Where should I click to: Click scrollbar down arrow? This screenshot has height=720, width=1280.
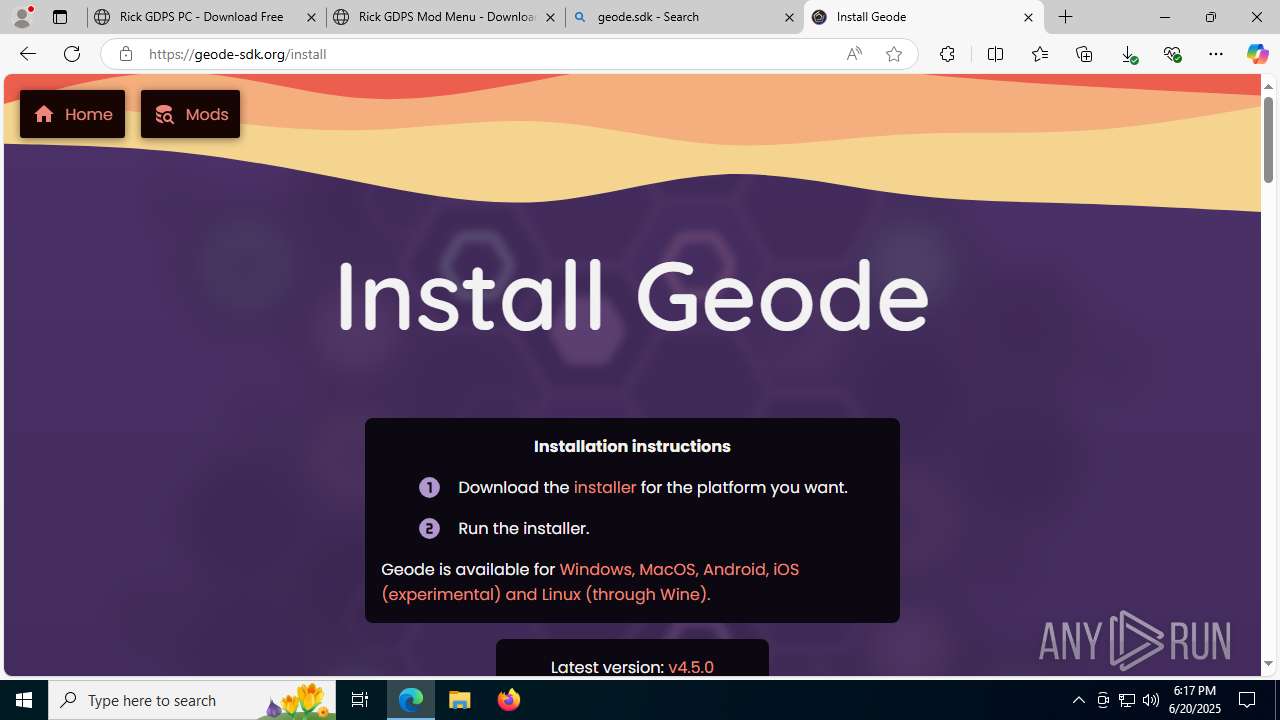pos(1268,664)
